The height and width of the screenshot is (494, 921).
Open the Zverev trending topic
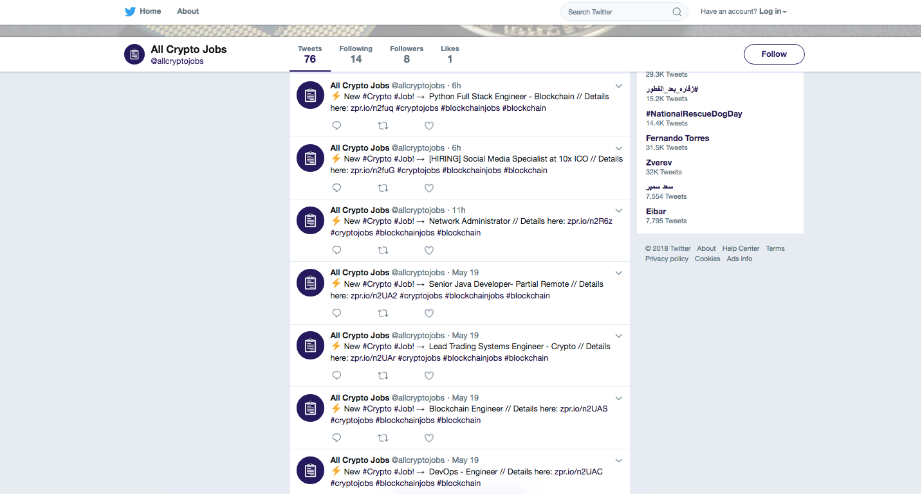tap(658, 163)
